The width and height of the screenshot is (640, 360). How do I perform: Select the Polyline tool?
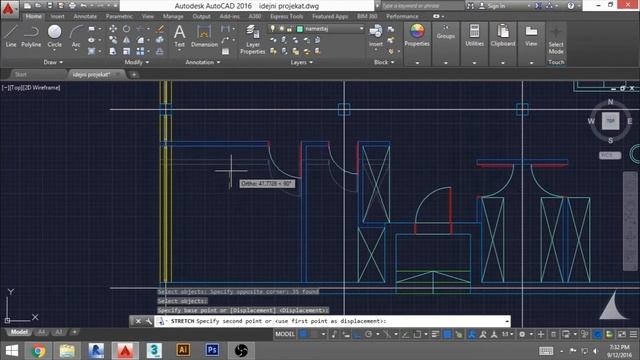pyautogui.click(x=31, y=36)
